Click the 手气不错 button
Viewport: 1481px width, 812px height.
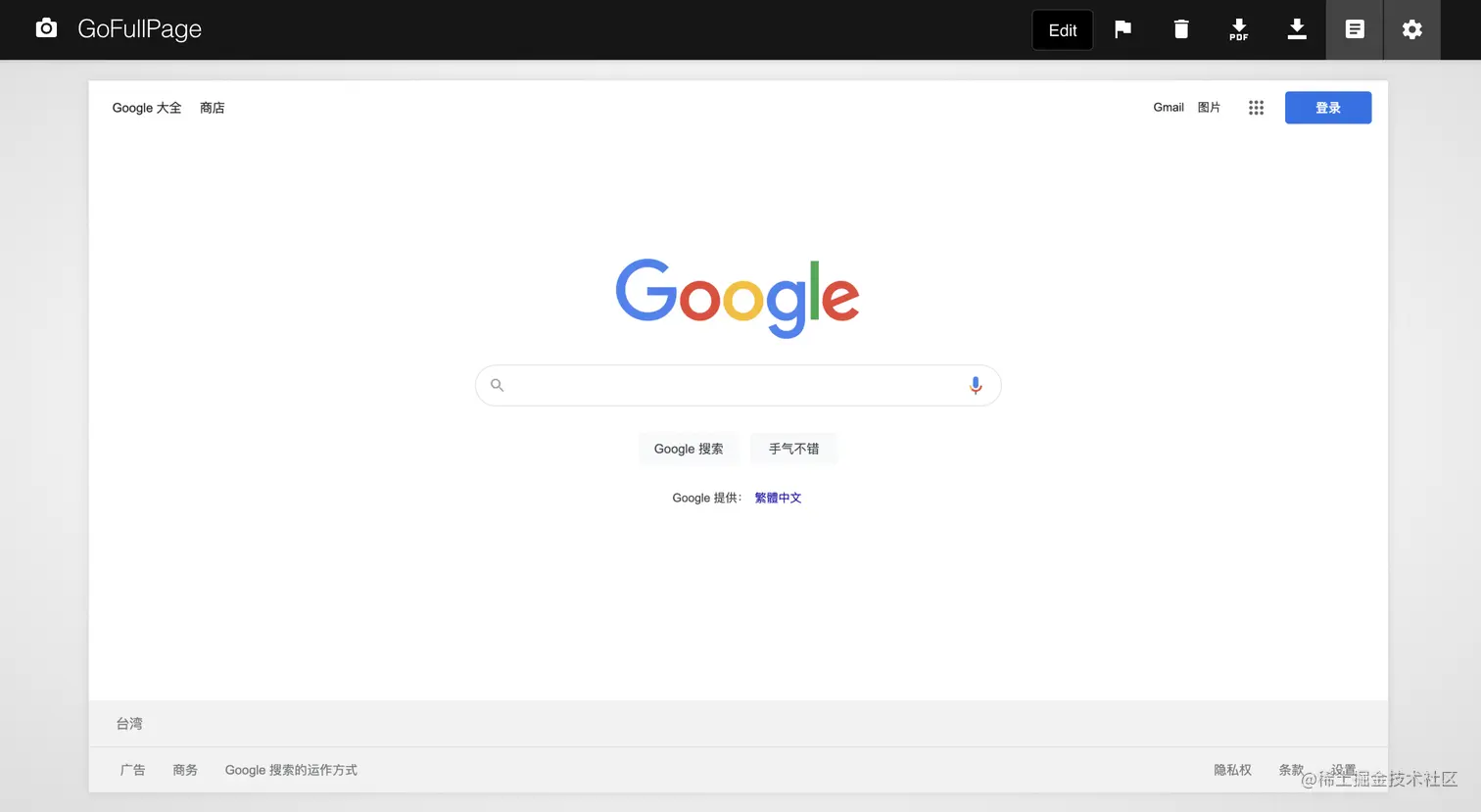(x=793, y=449)
